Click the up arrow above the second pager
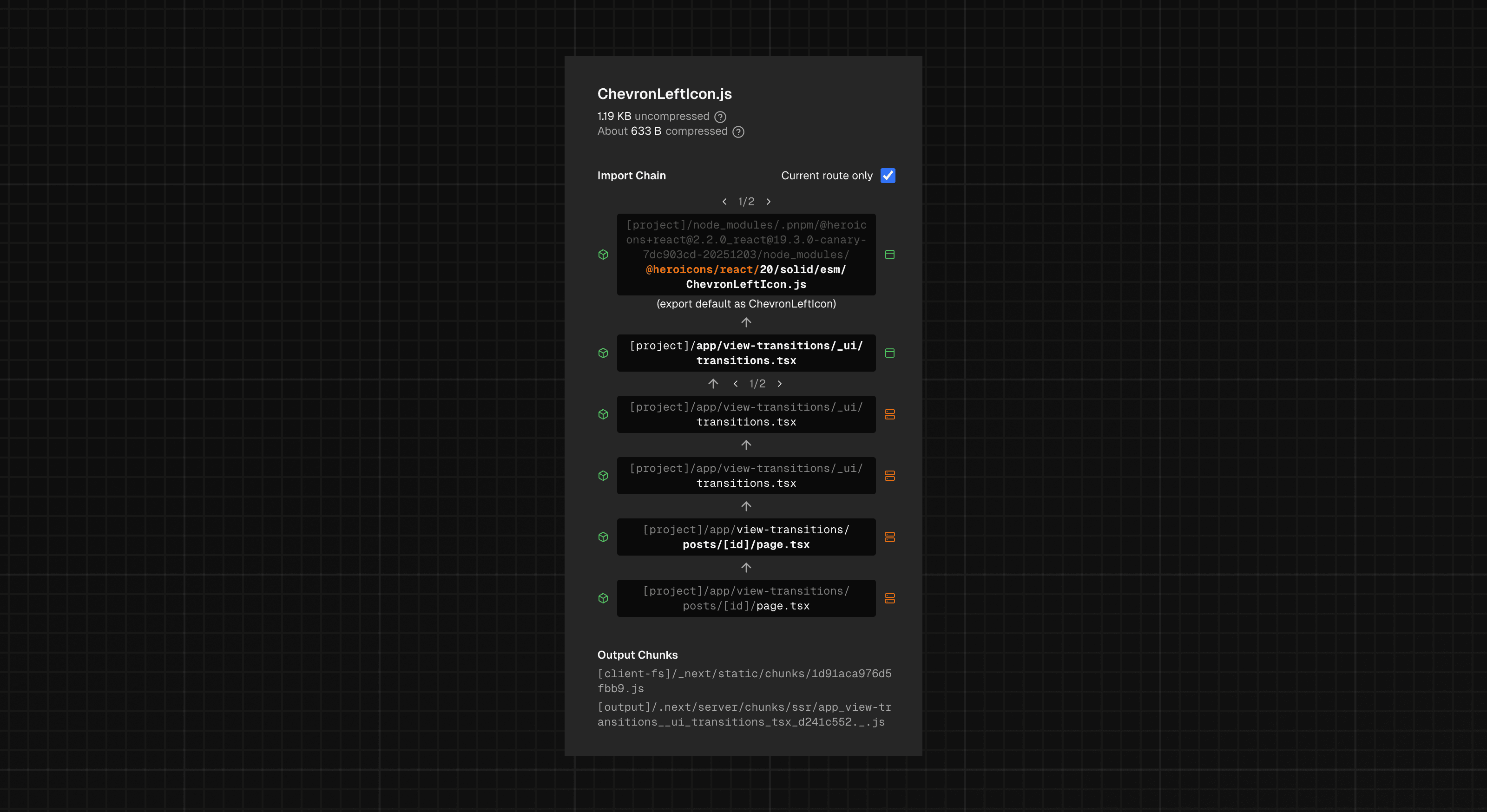This screenshot has height=812, width=1487. [713, 383]
